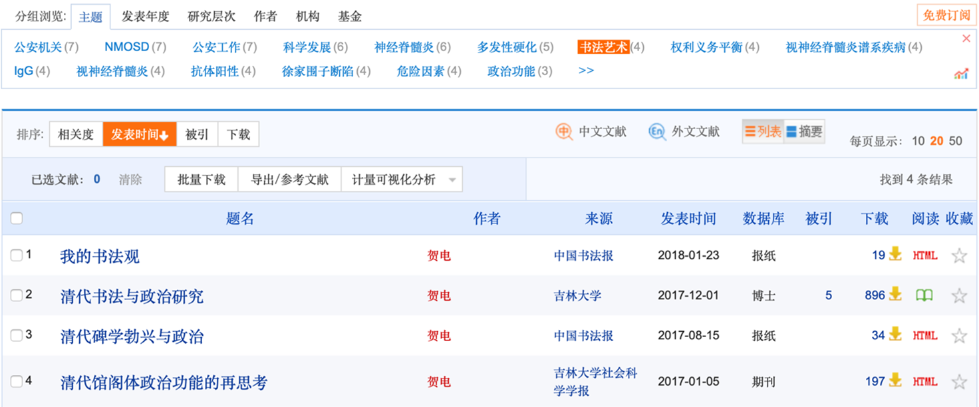The image size is (979, 407).
Task: Open HTML reading for '我的书法观'
Action: (x=925, y=255)
